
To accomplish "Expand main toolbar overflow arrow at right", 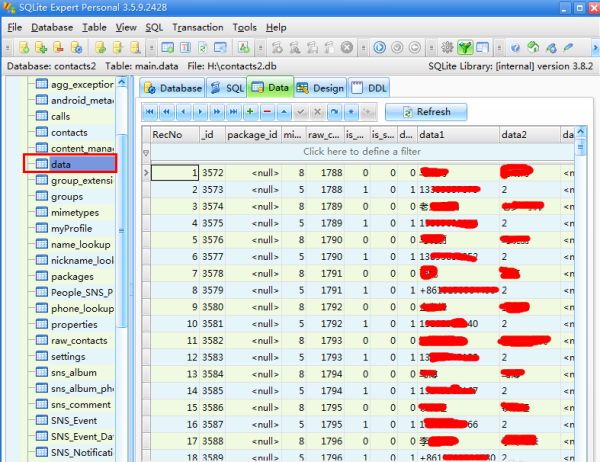I will (595, 48).
